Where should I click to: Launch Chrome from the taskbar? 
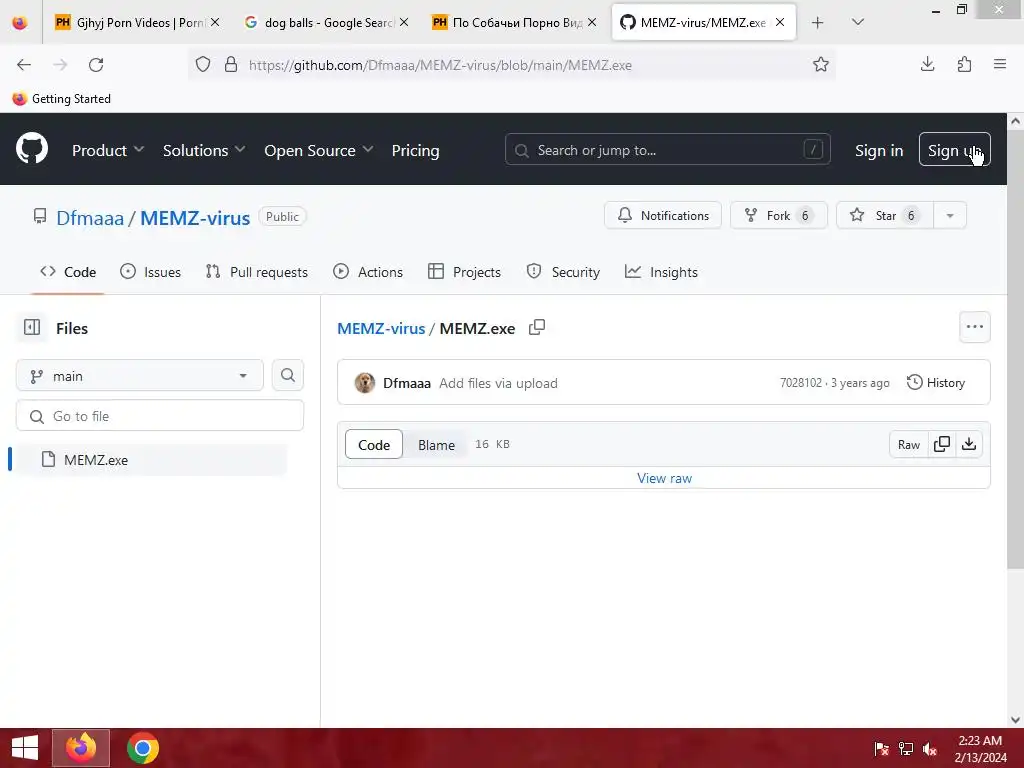point(142,748)
